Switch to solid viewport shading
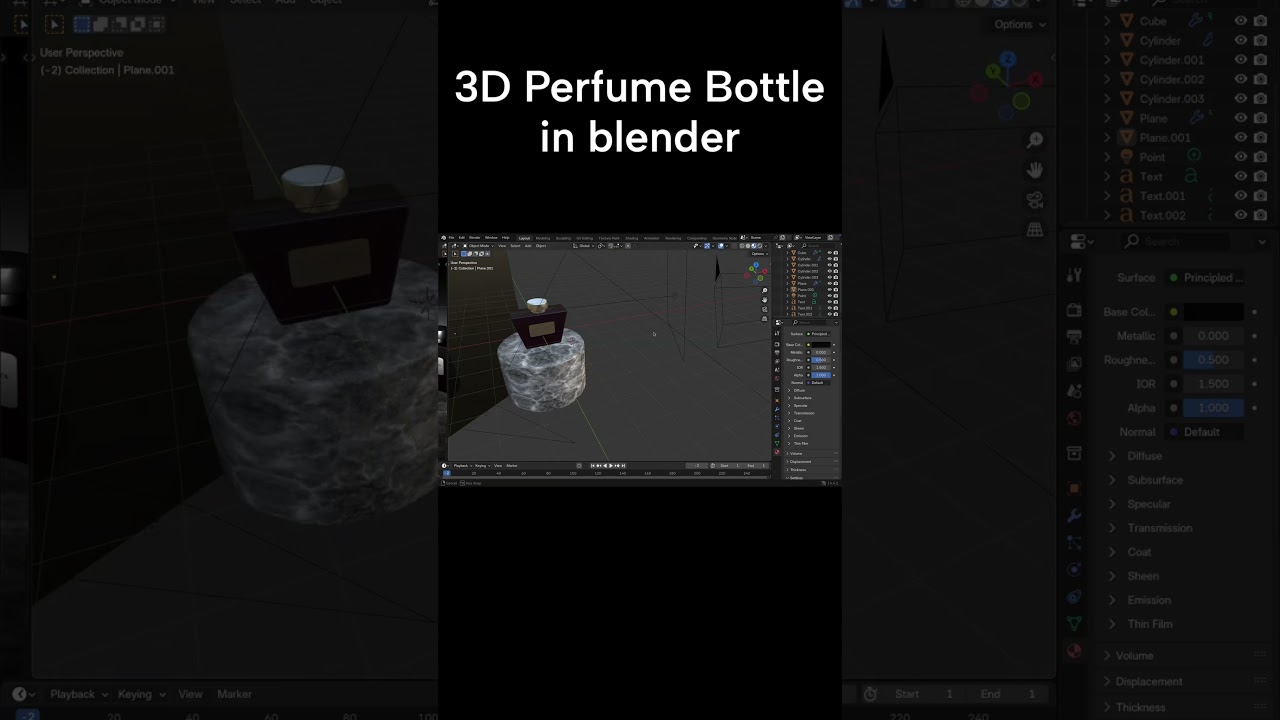The width and height of the screenshot is (1280, 720). click(x=748, y=246)
